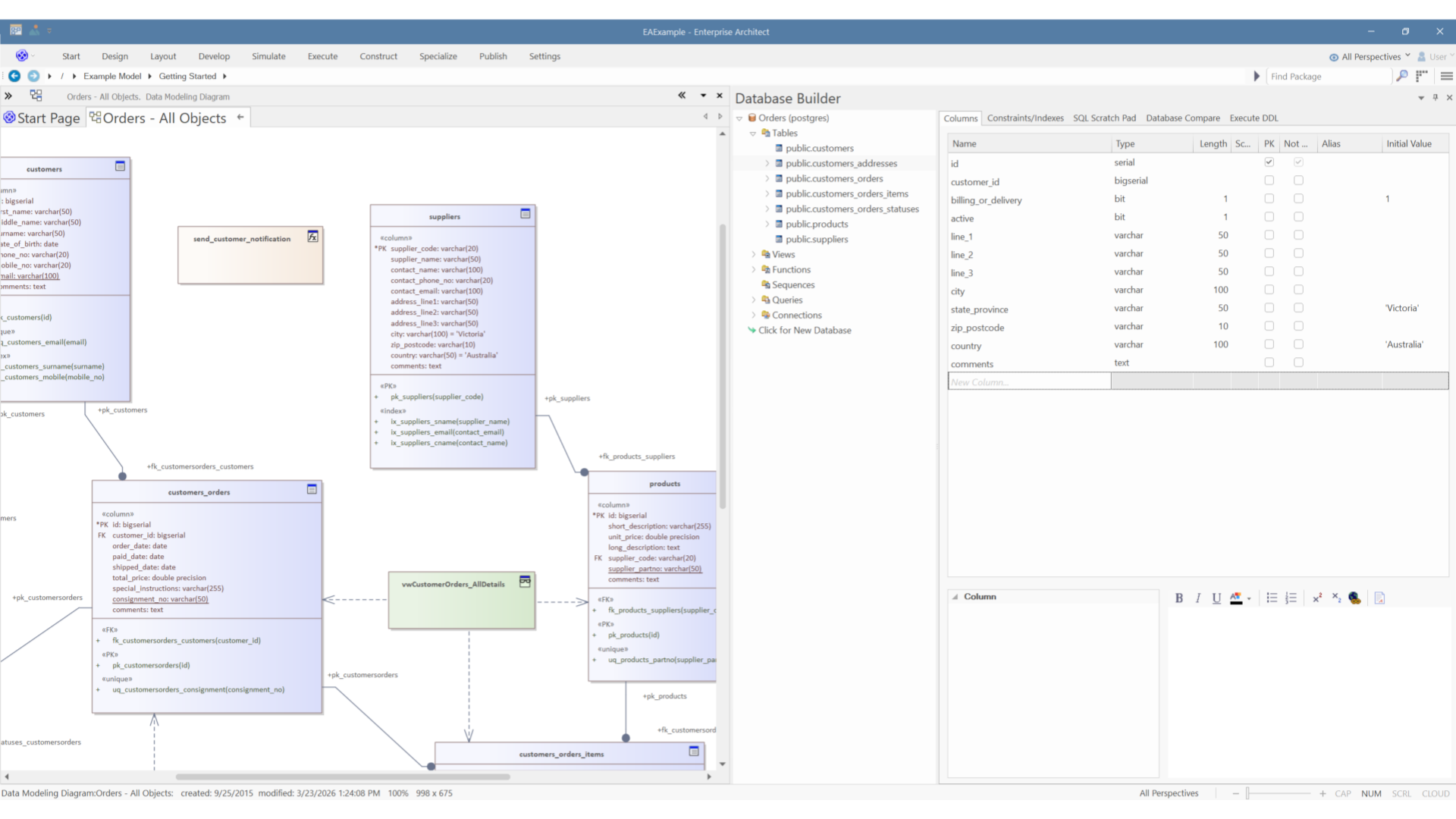Screen dimensions: 1456x819
Task: Insert a numbered list in the Column notes
Action: tap(1291, 598)
